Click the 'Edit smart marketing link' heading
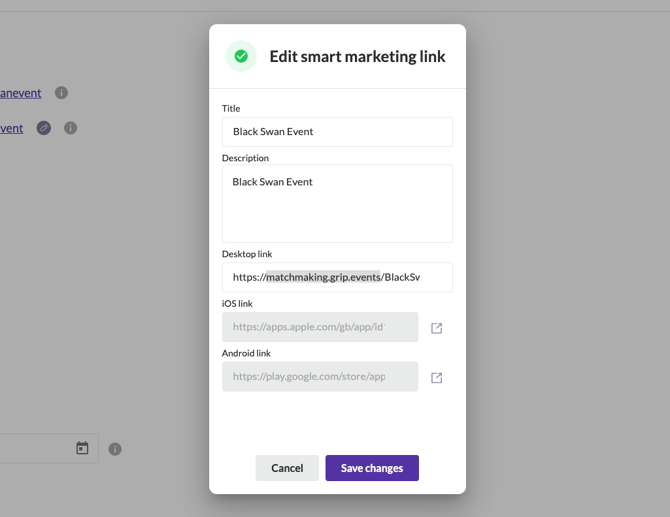670x517 pixels. 357,57
